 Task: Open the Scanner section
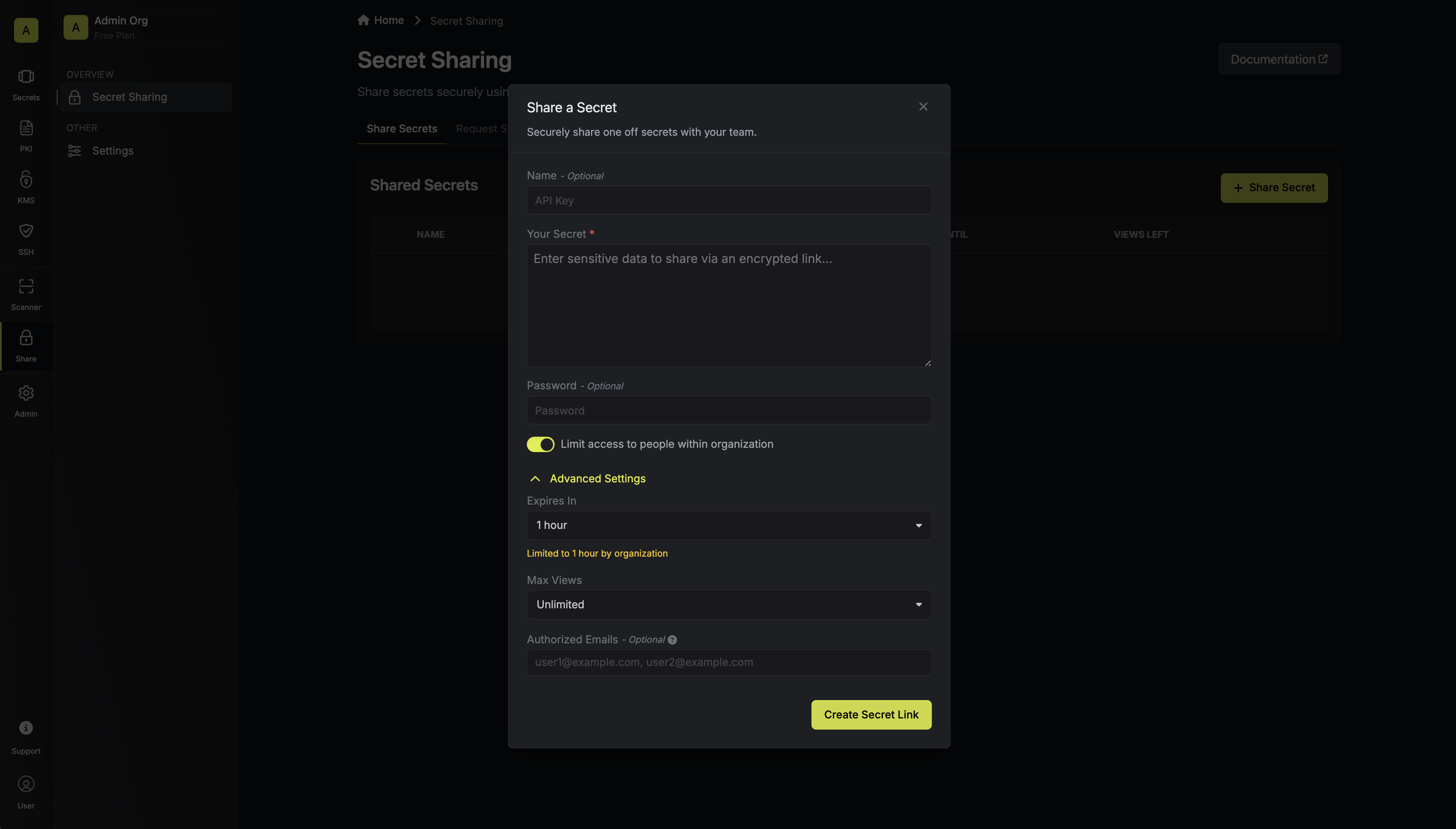coord(26,295)
